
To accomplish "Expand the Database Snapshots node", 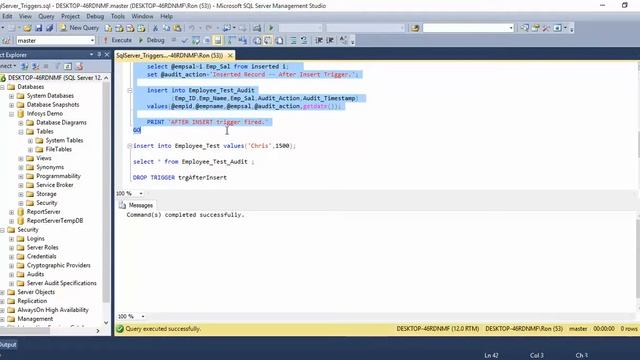I will [x=11, y=105].
